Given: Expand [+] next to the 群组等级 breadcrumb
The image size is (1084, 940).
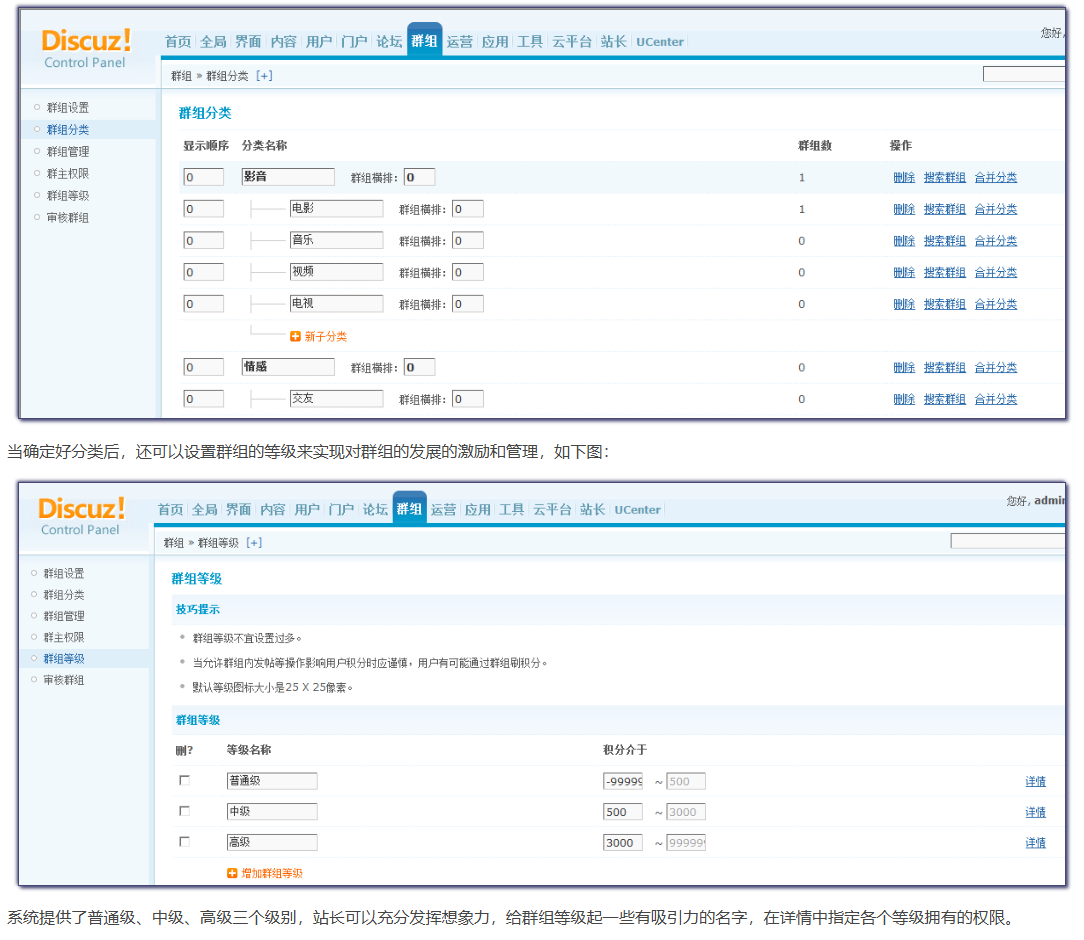Looking at the screenshot, I should 254,543.
